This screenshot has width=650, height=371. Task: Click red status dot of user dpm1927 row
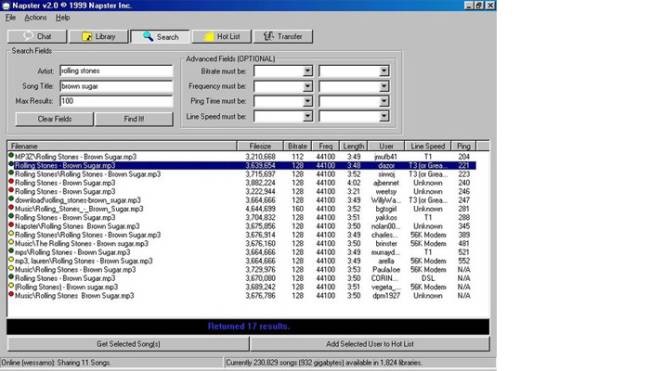click(x=11, y=295)
